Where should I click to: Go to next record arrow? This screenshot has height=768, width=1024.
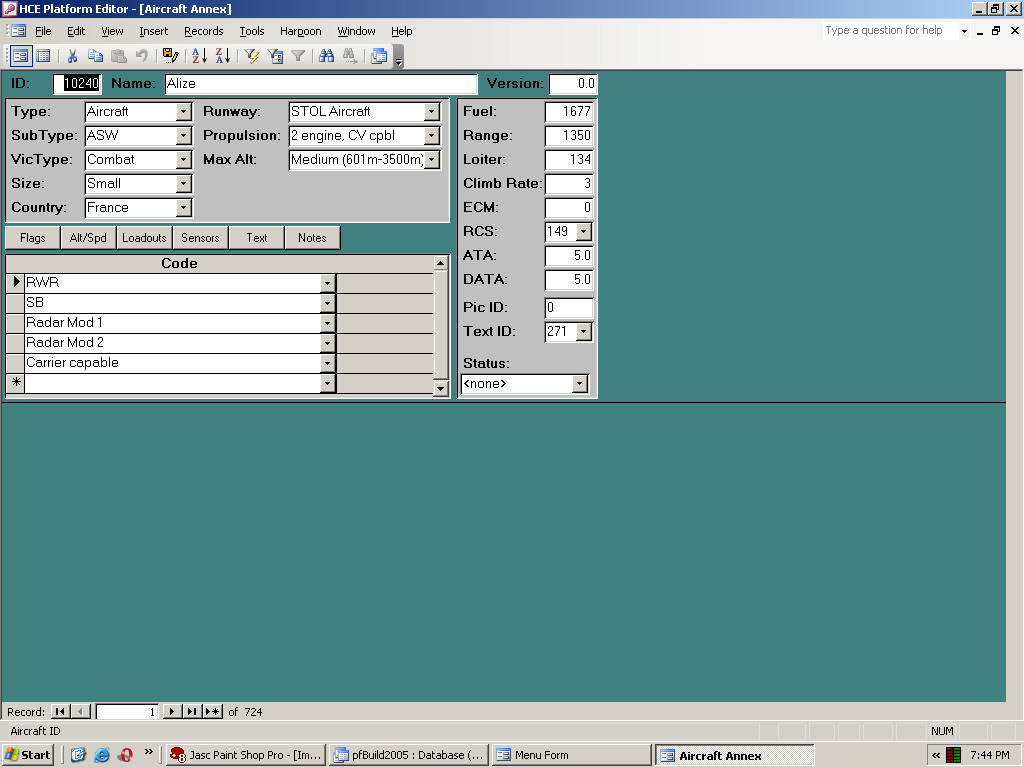coord(171,711)
